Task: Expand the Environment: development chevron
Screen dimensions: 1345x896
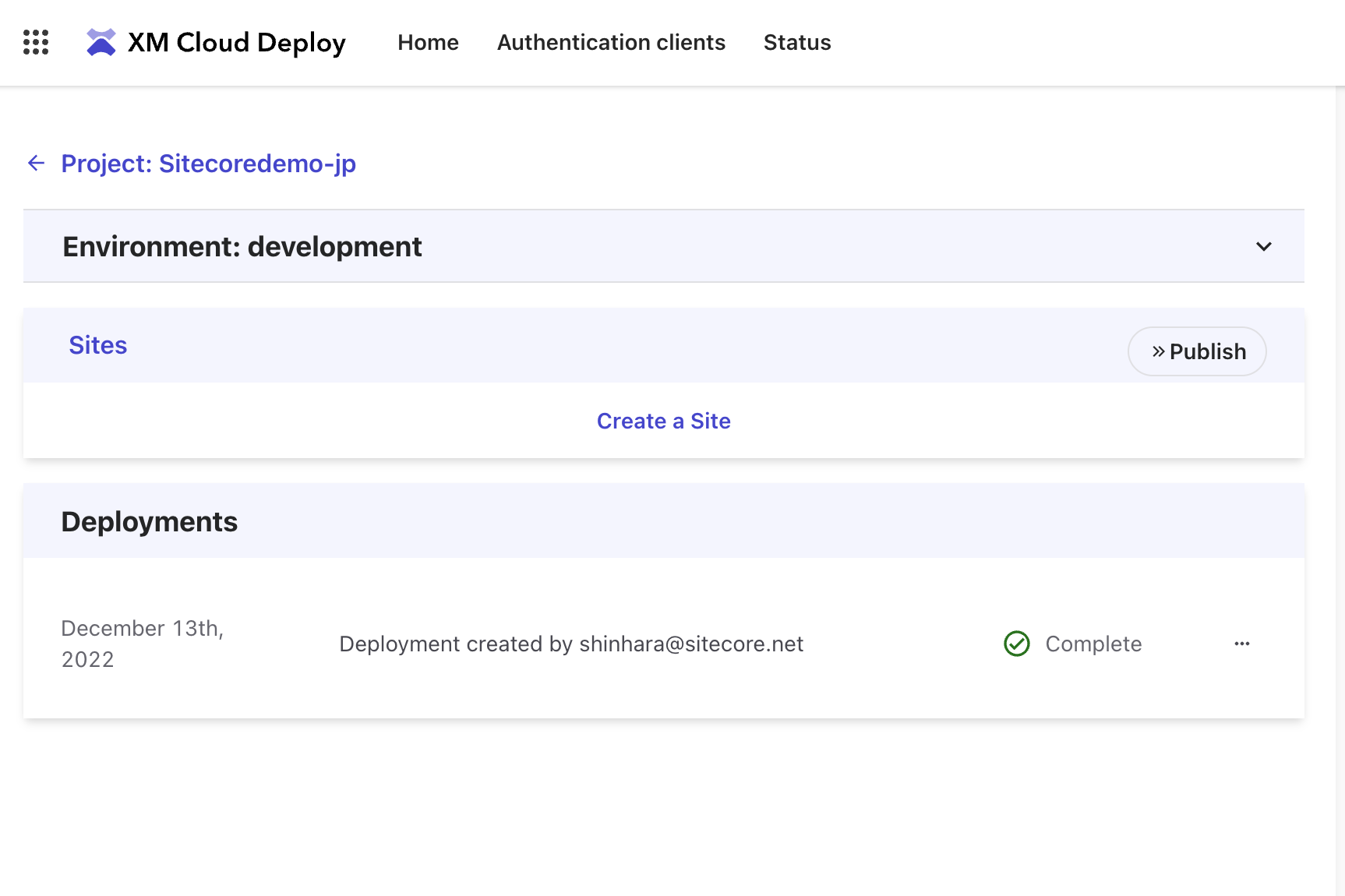Action: (x=1263, y=246)
